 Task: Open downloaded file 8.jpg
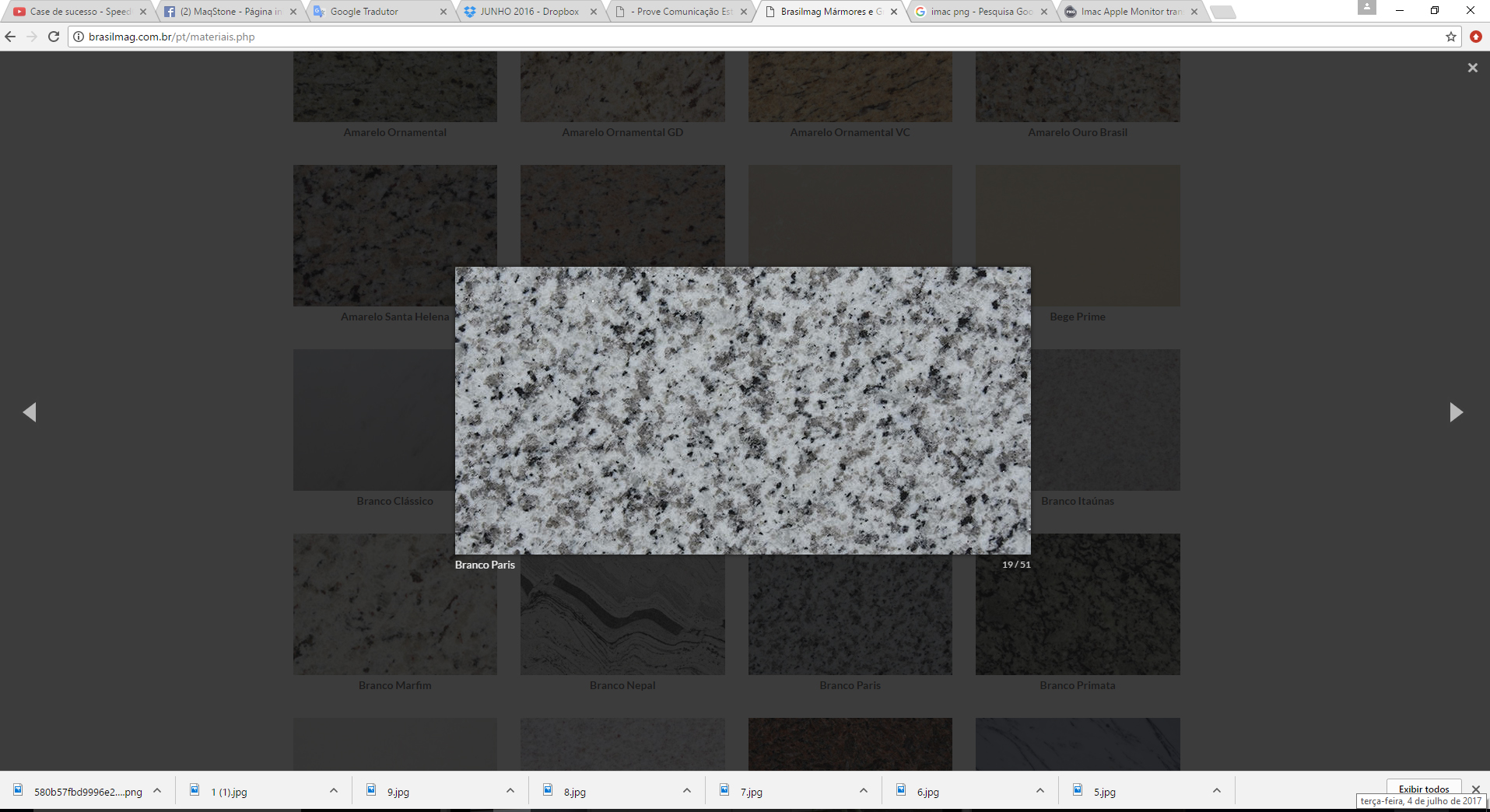pyautogui.click(x=574, y=792)
